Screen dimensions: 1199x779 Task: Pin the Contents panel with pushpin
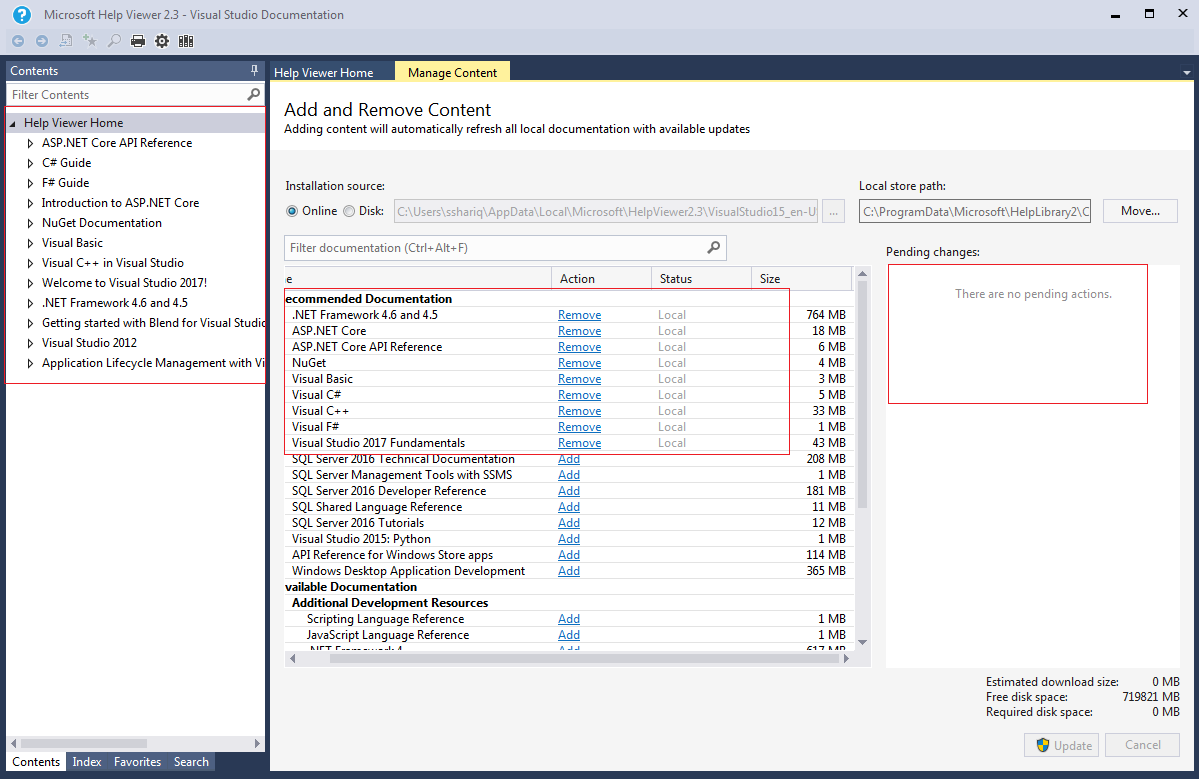pyautogui.click(x=255, y=70)
